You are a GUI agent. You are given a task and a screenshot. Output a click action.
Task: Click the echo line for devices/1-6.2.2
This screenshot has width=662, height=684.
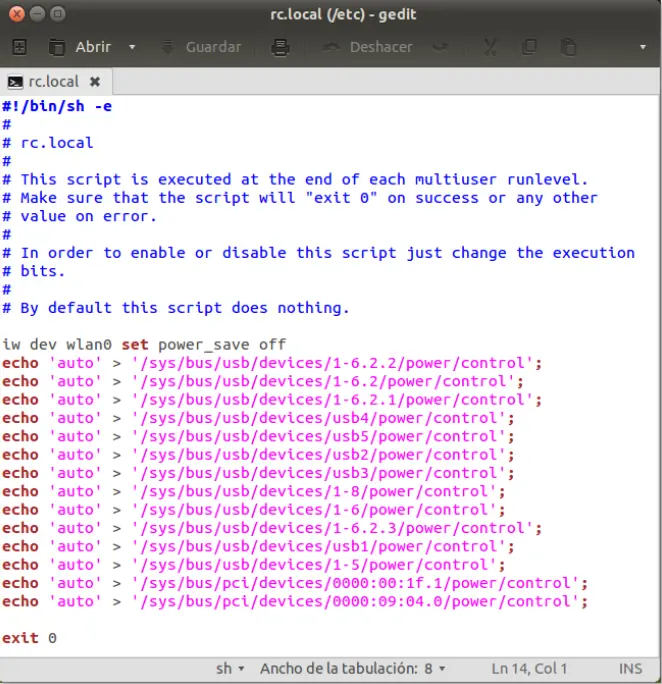pyautogui.click(x=272, y=363)
